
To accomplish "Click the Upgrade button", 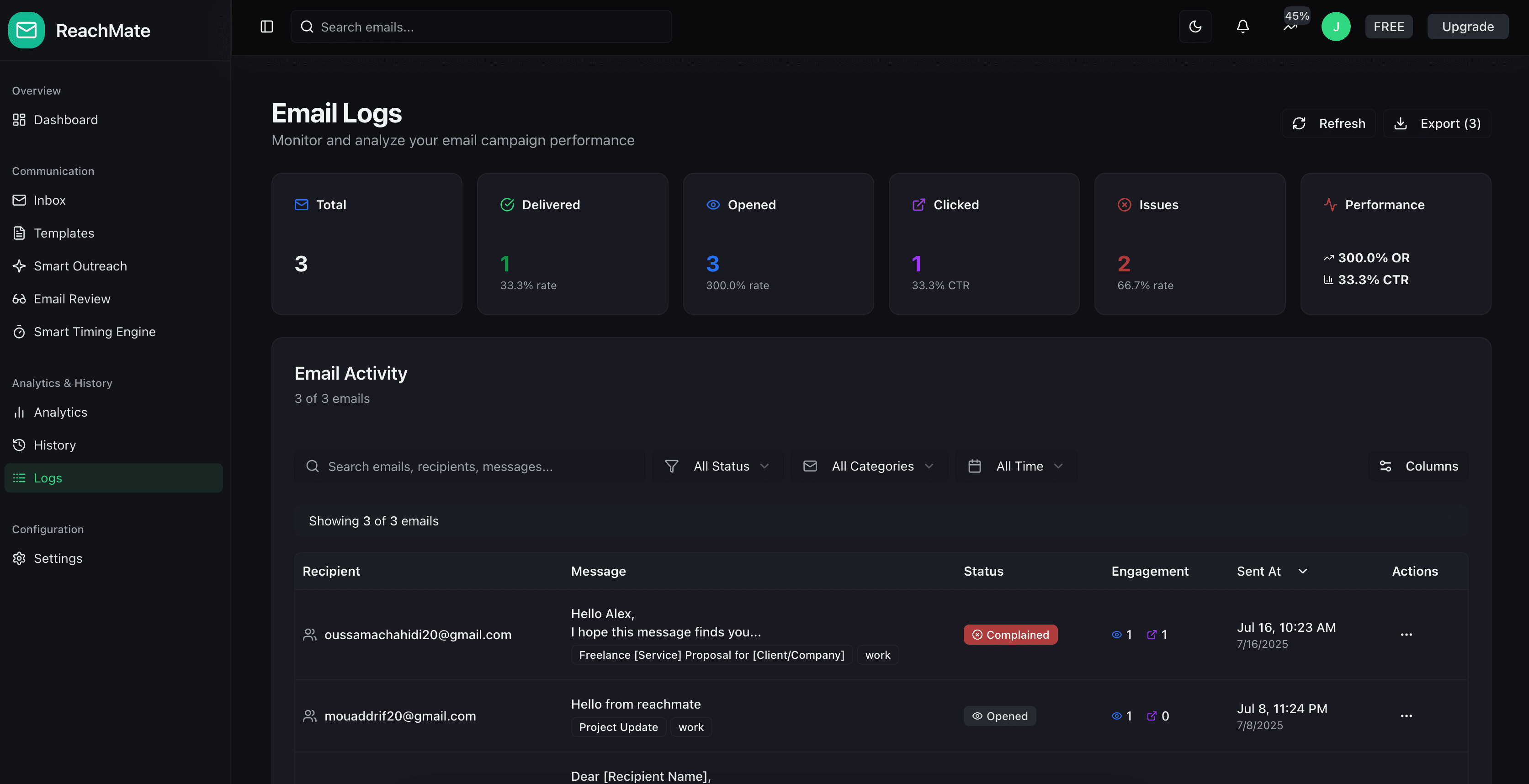I will point(1467,26).
